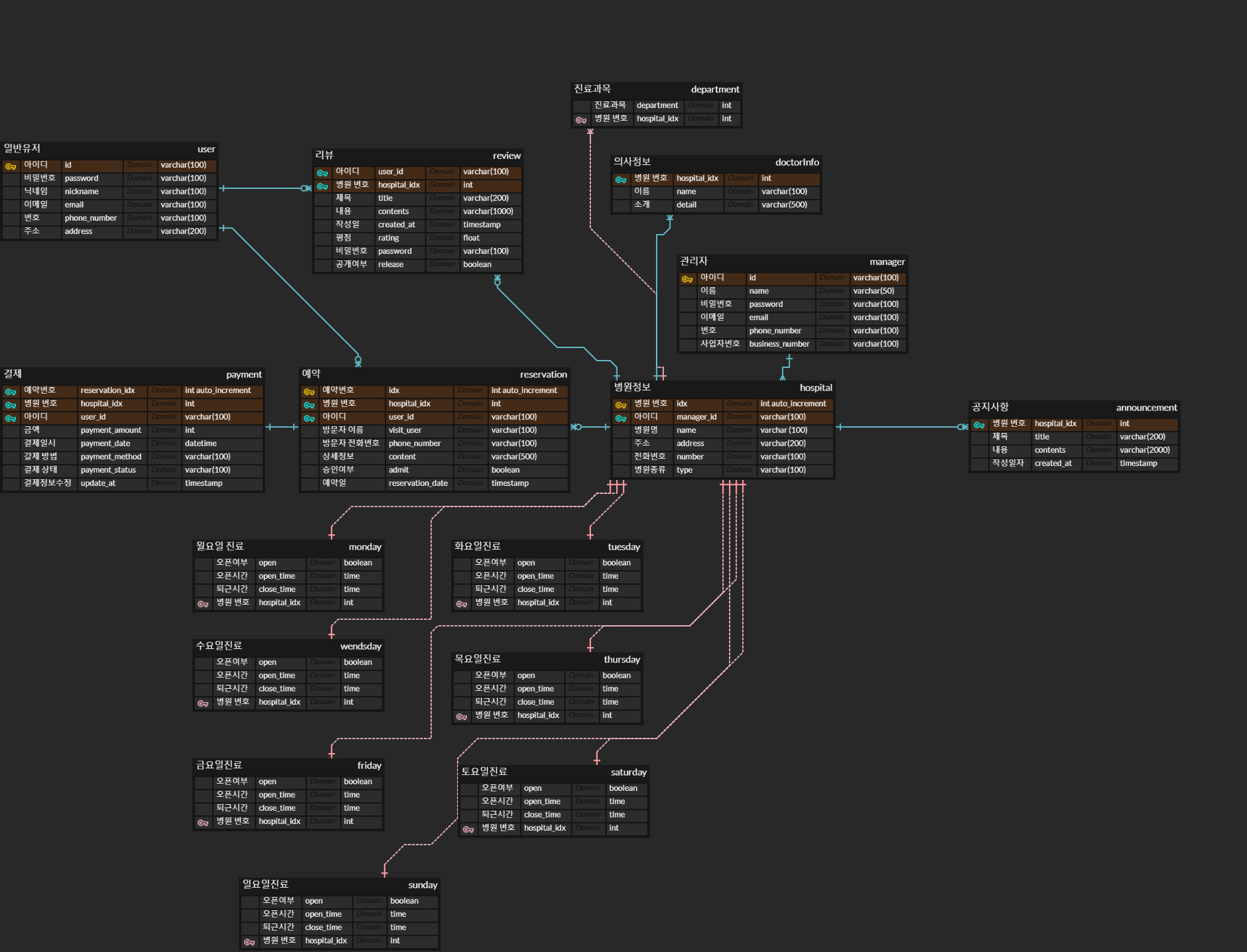The height and width of the screenshot is (952, 1247).
Task: Click the foreign key icon in sunday table
Action: click(249, 941)
